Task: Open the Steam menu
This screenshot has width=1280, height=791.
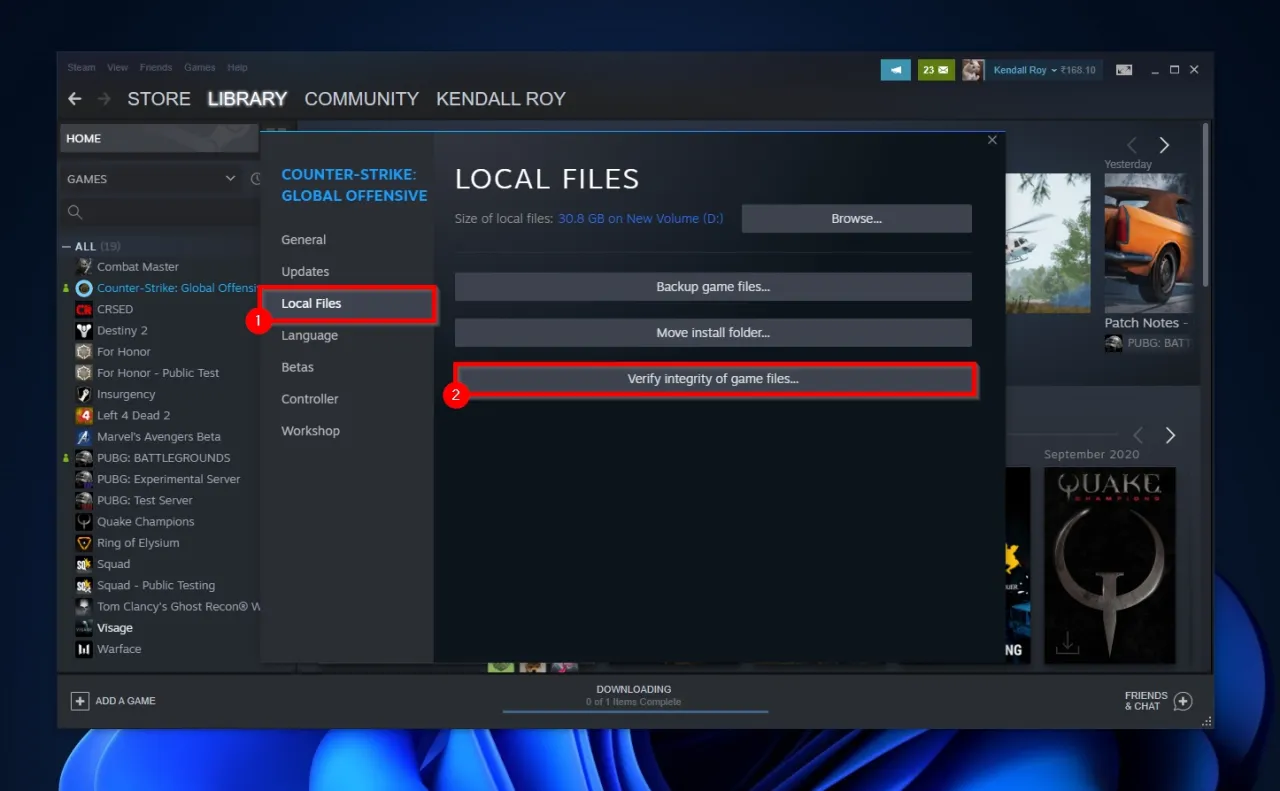Action: coord(81,68)
